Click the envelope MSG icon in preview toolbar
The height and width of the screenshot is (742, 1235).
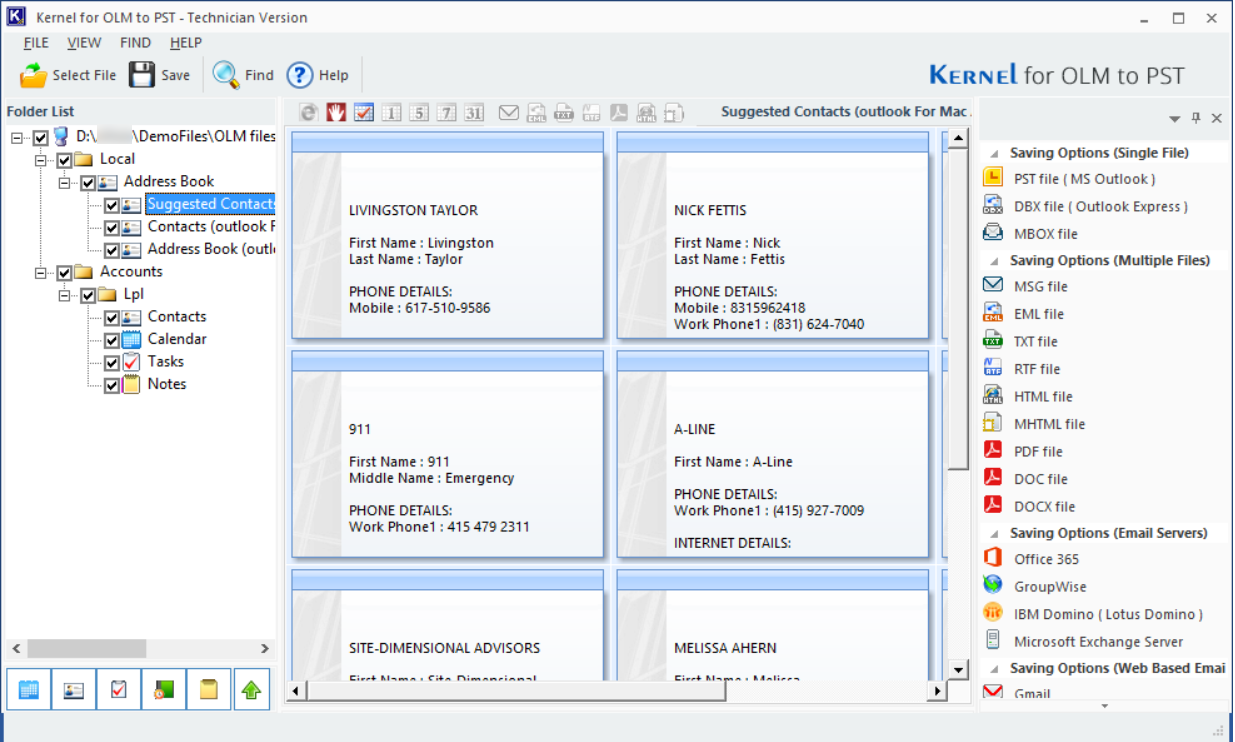[509, 113]
